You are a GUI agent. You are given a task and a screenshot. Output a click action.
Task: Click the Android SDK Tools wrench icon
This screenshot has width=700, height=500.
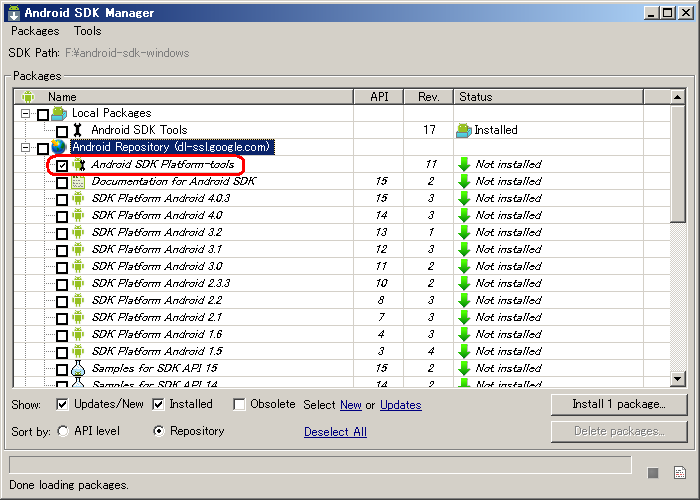78,130
